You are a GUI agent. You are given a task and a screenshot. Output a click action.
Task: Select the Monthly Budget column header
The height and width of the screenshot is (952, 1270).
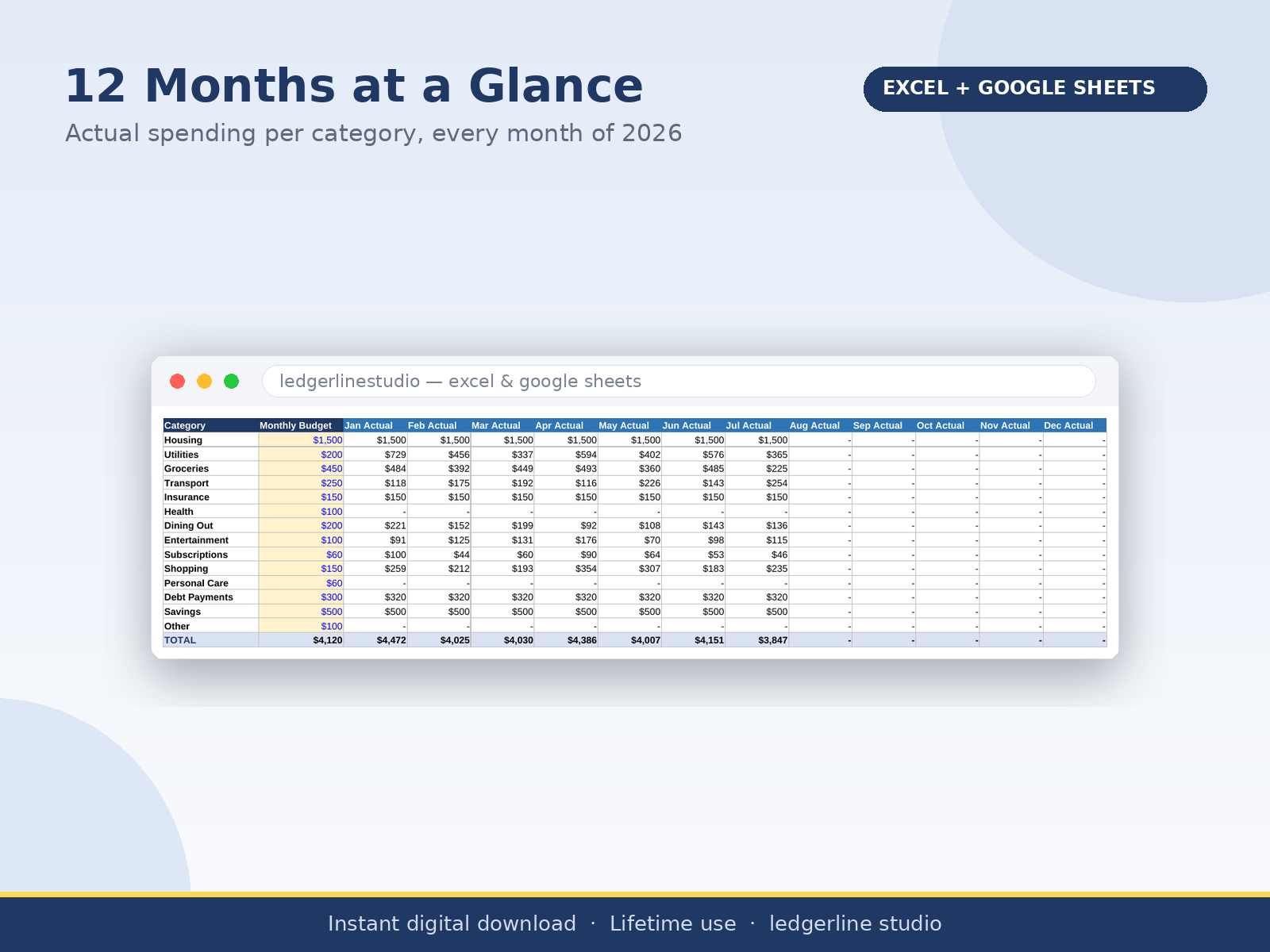point(301,426)
